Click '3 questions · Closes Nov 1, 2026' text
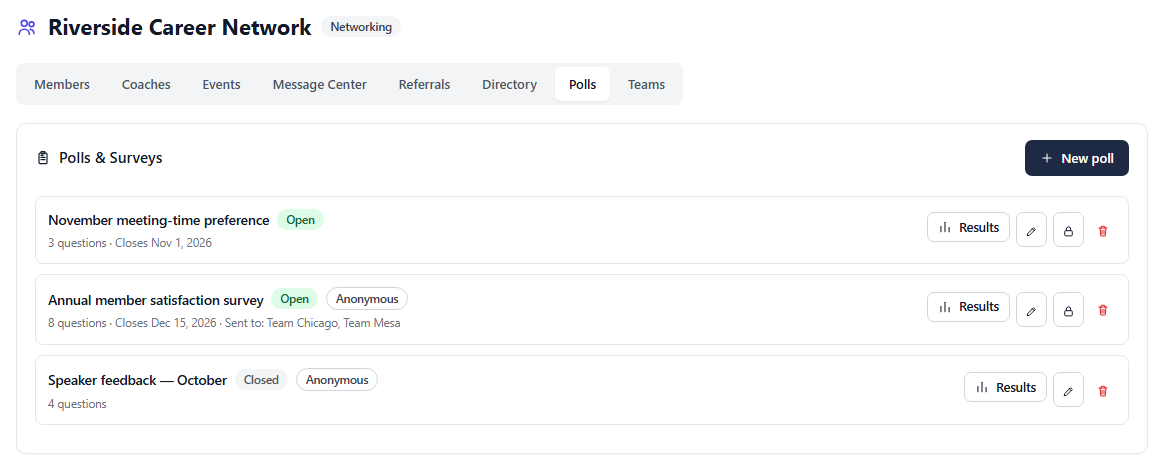The height and width of the screenshot is (470, 1163). point(130,242)
